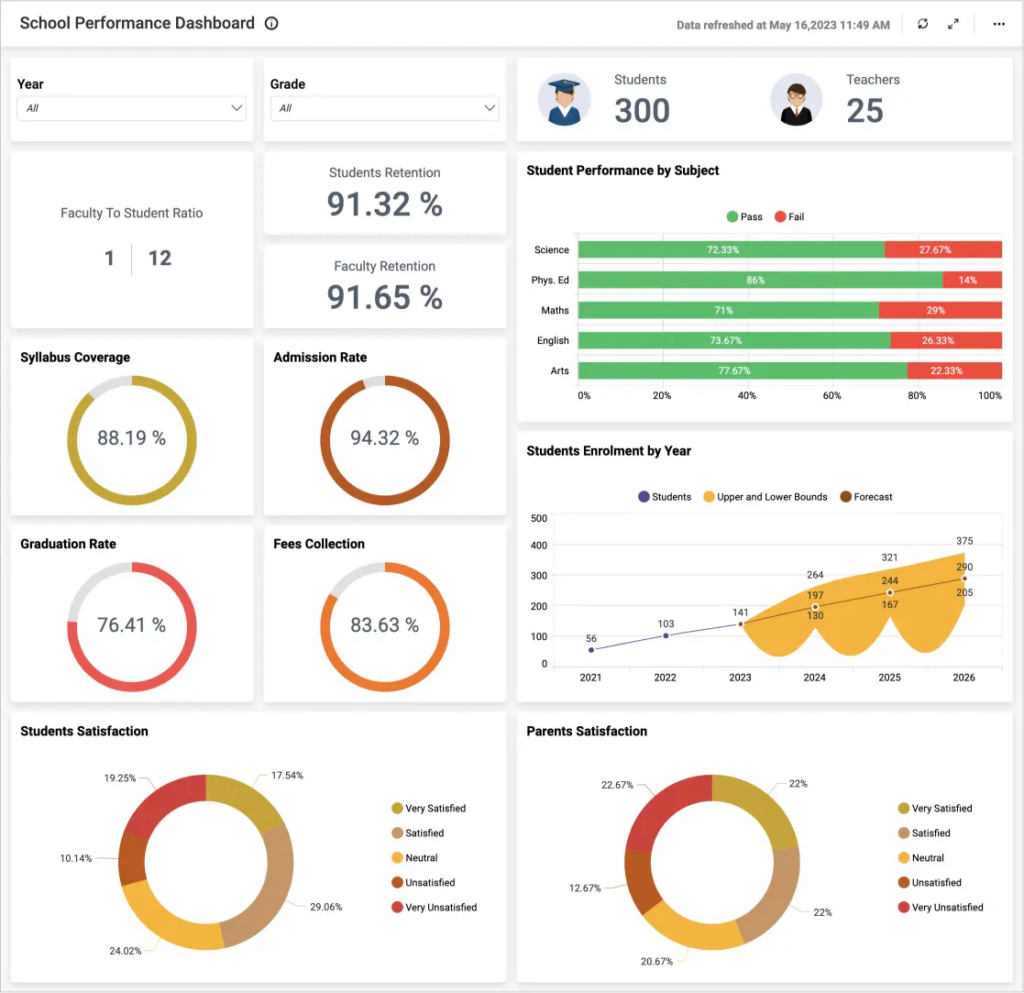The height and width of the screenshot is (993, 1024).
Task: Open the Grade filter dropdown
Action: pos(384,108)
